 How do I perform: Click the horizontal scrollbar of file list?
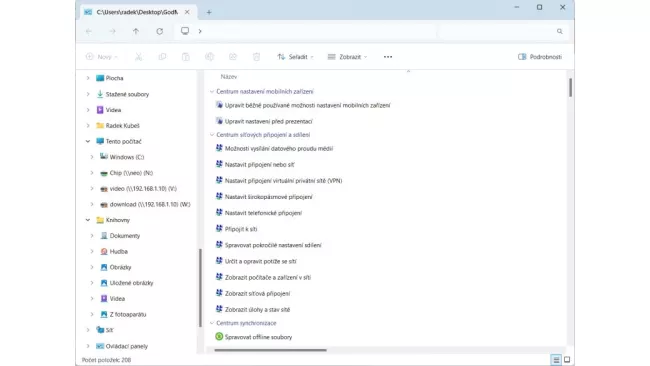click(270, 350)
